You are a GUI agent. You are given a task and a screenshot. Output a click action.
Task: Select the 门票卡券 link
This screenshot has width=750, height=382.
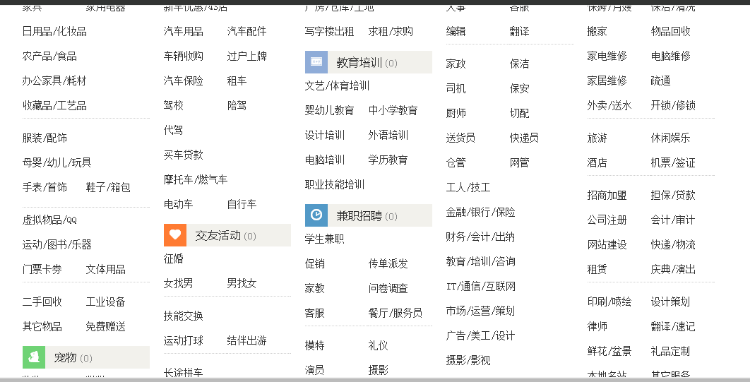(42, 269)
